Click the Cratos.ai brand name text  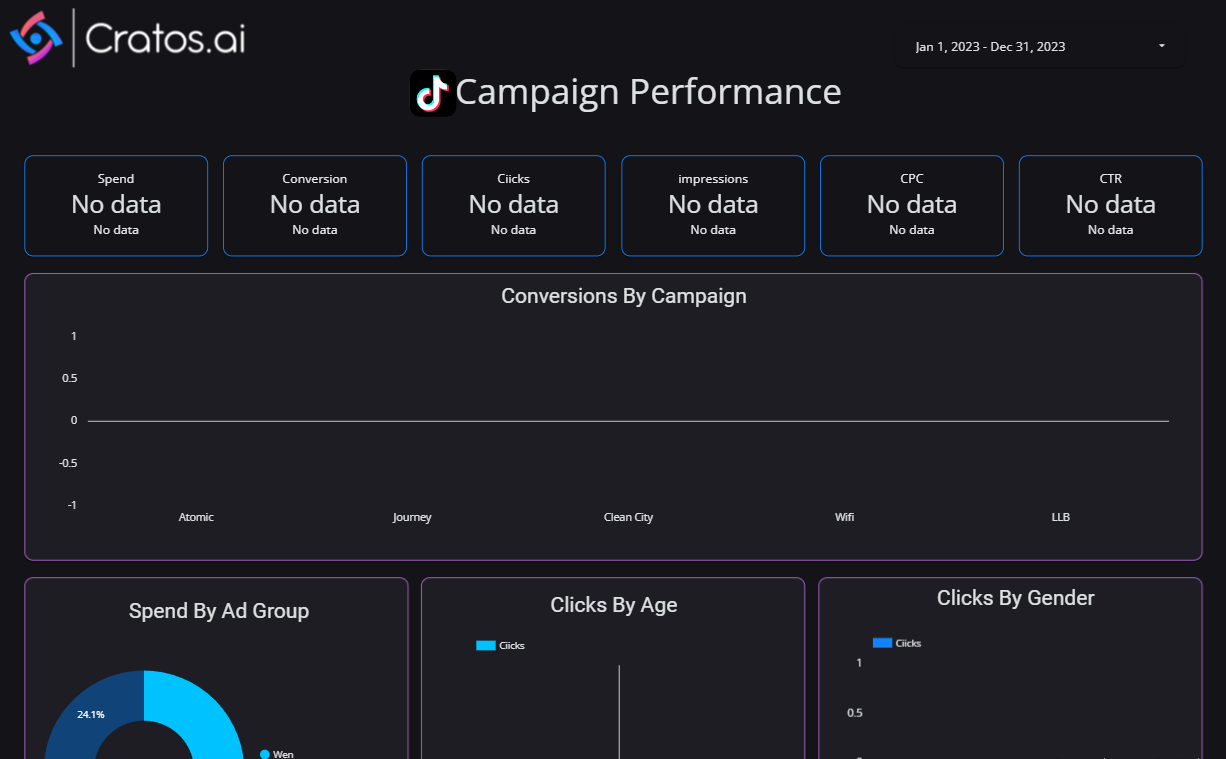coord(165,39)
